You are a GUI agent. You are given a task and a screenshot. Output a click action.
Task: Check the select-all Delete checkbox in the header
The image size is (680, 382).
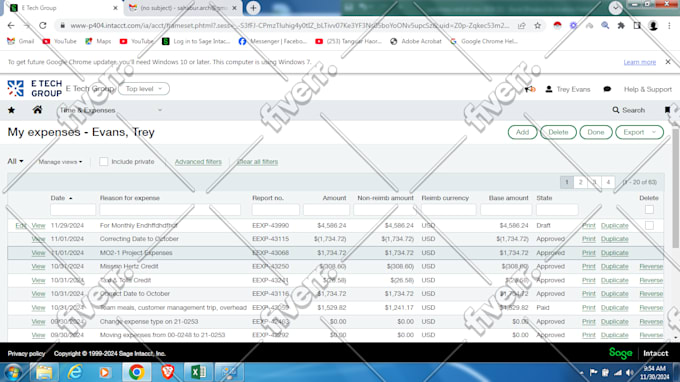(649, 209)
